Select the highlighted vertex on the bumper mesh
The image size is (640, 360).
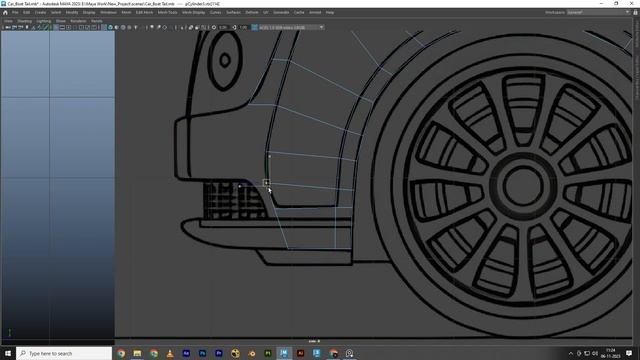(266, 182)
